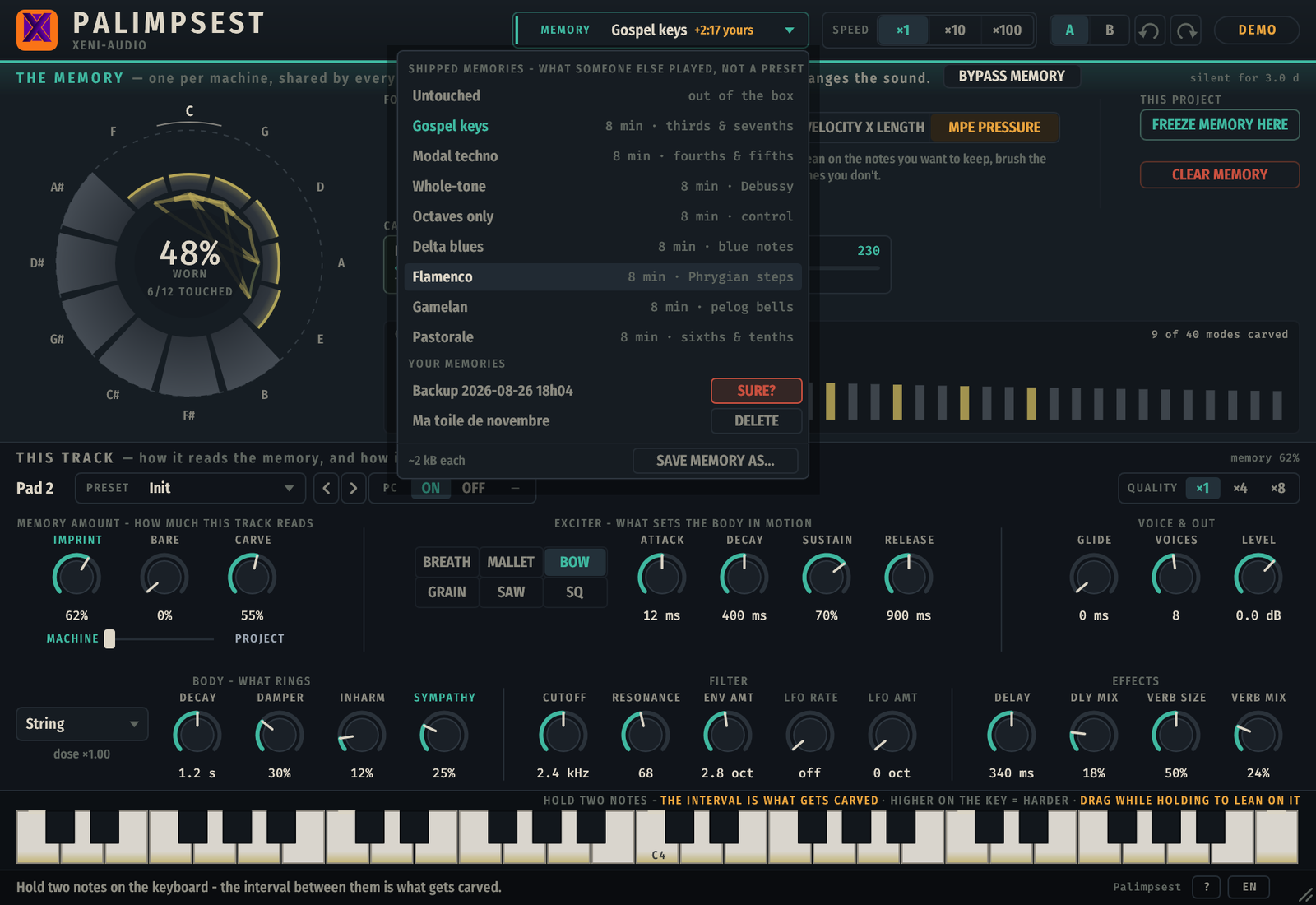1316x905 pixels.
Task: Click the Carve knob
Action: tap(253, 575)
